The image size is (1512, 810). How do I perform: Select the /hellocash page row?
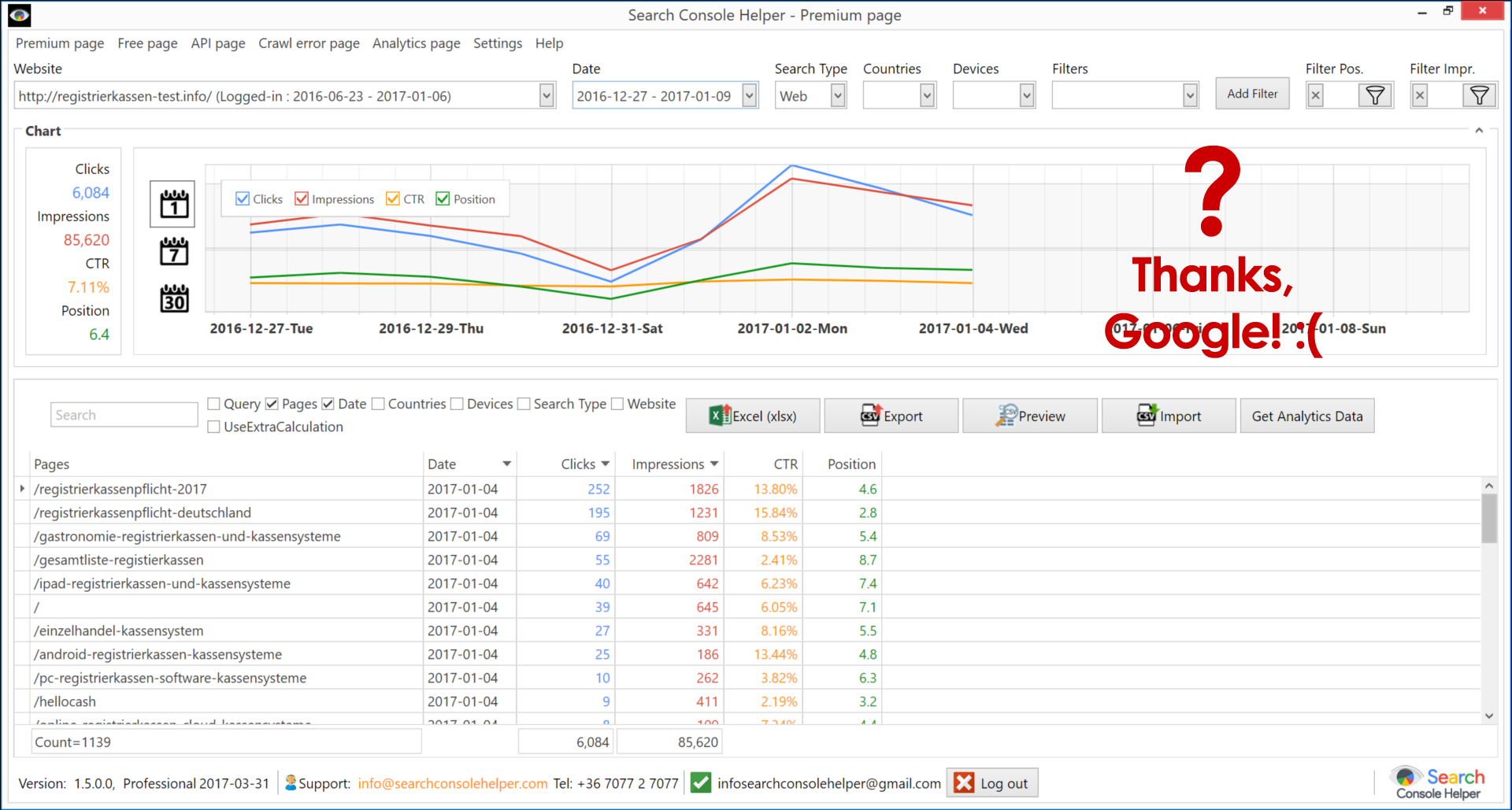pos(748,701)
